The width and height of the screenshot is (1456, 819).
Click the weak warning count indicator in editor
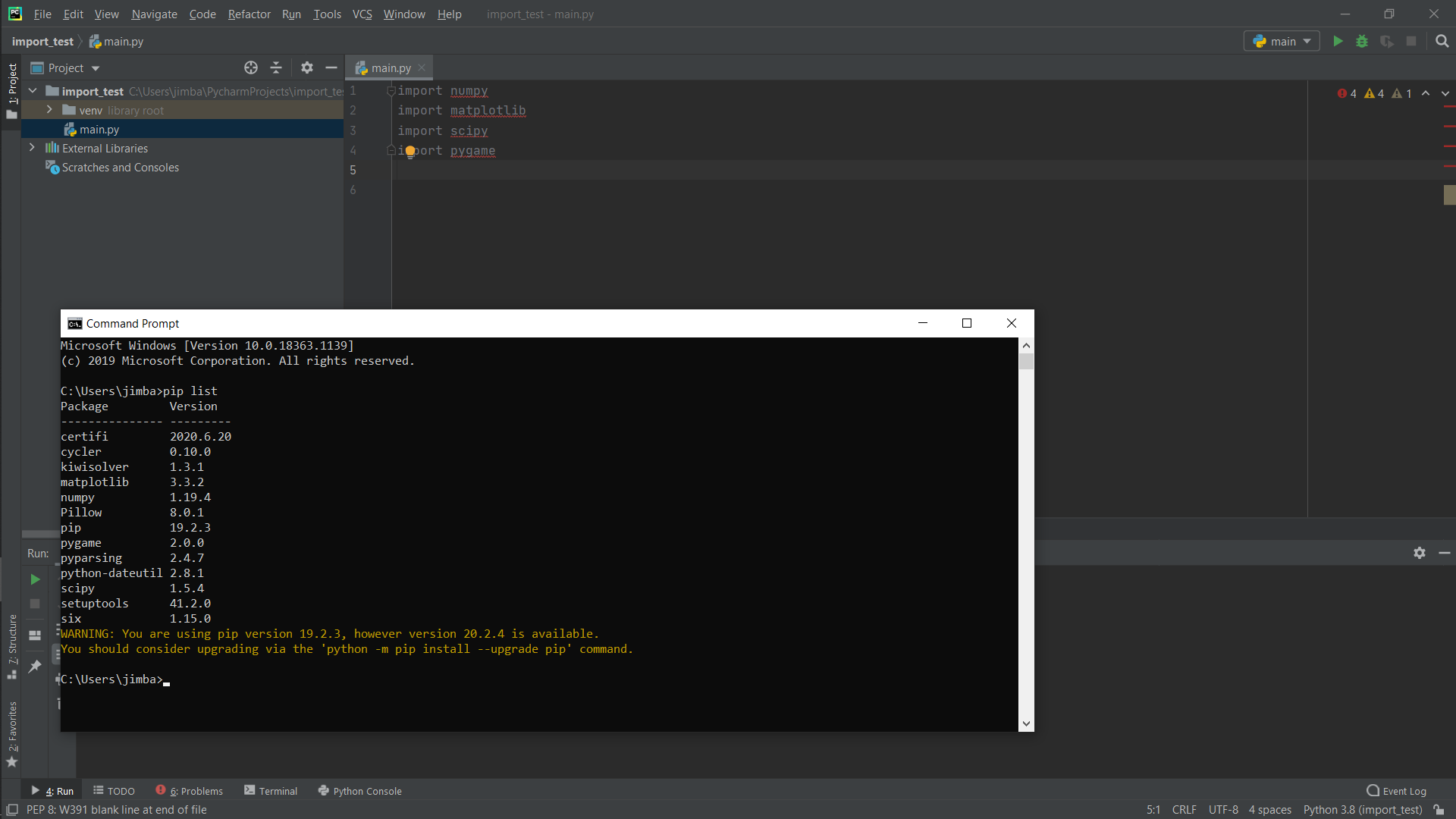(x=1402, y=93)
